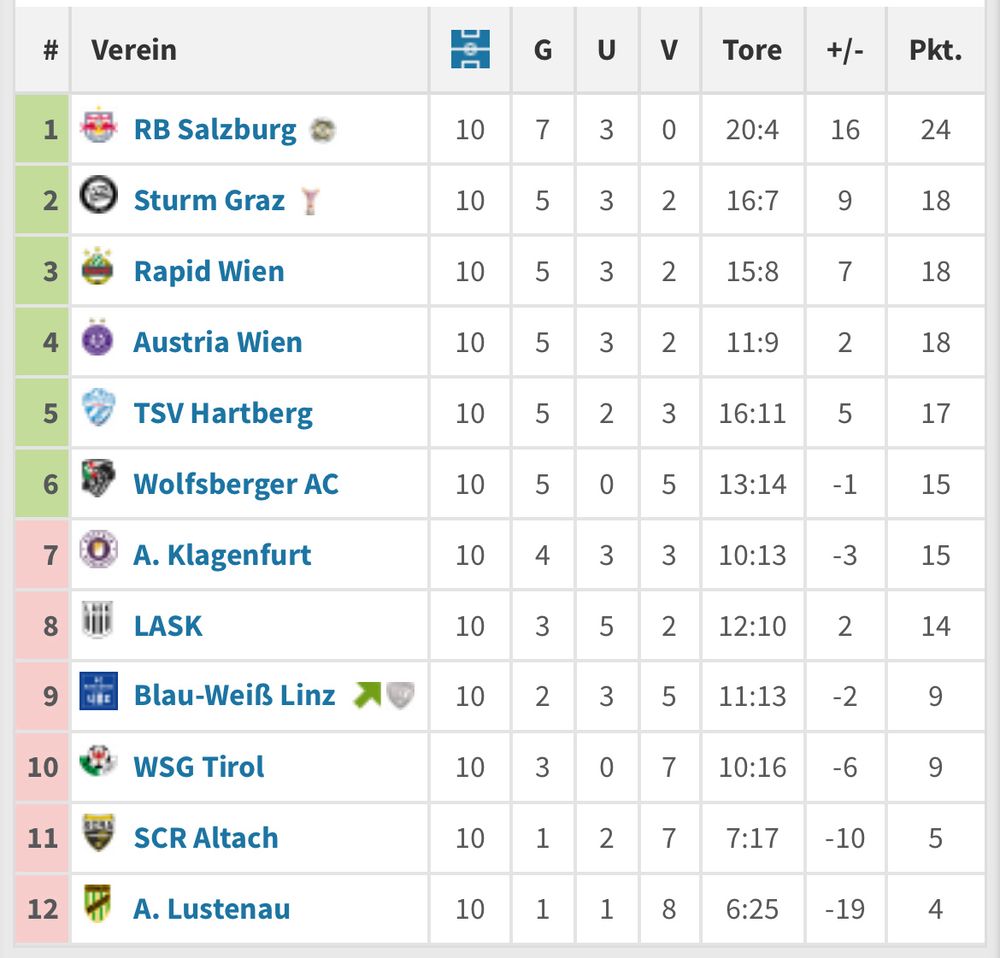Click the RB Salzburg club crest

98,126
